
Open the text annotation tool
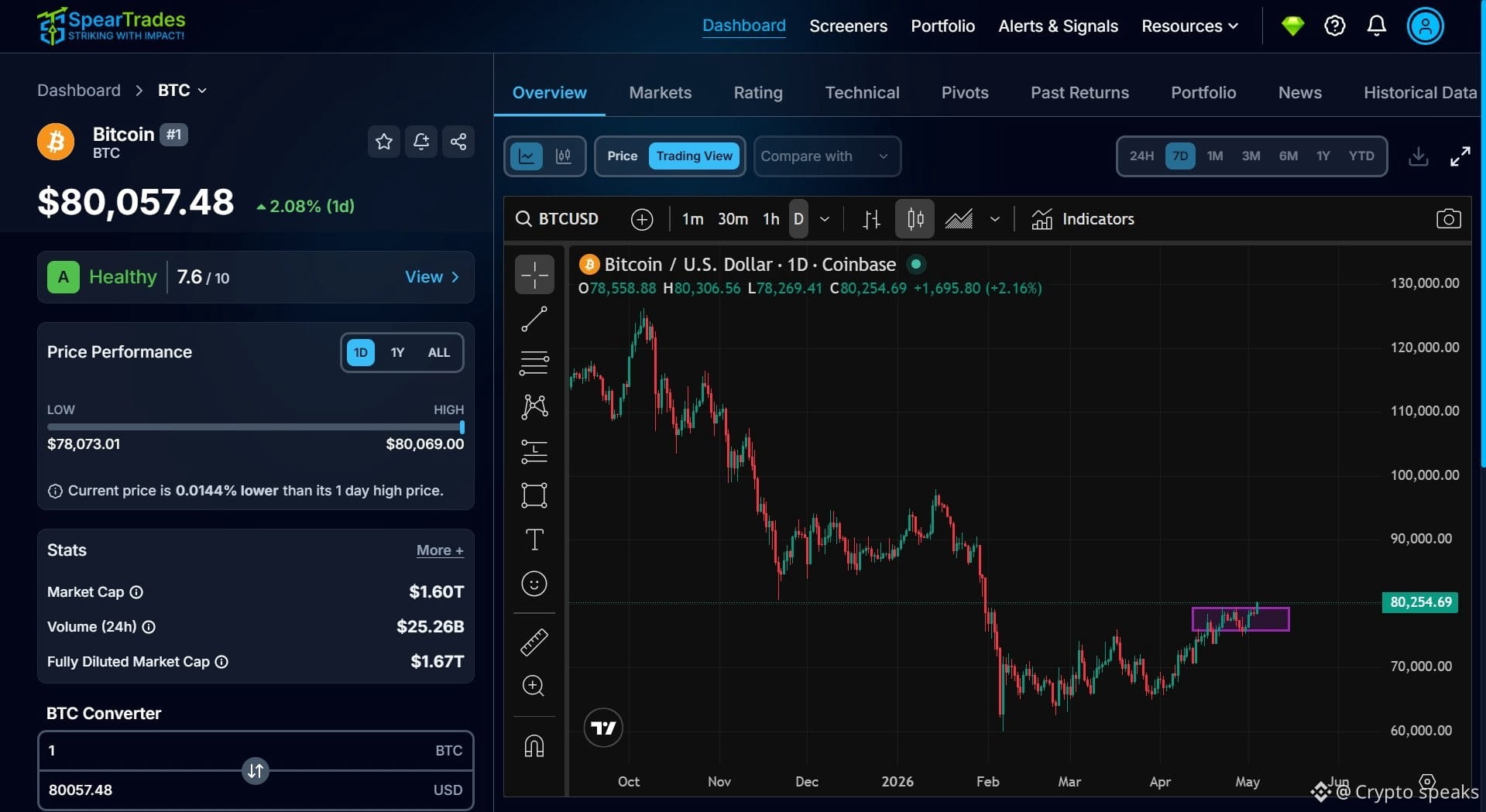point(534,539)
